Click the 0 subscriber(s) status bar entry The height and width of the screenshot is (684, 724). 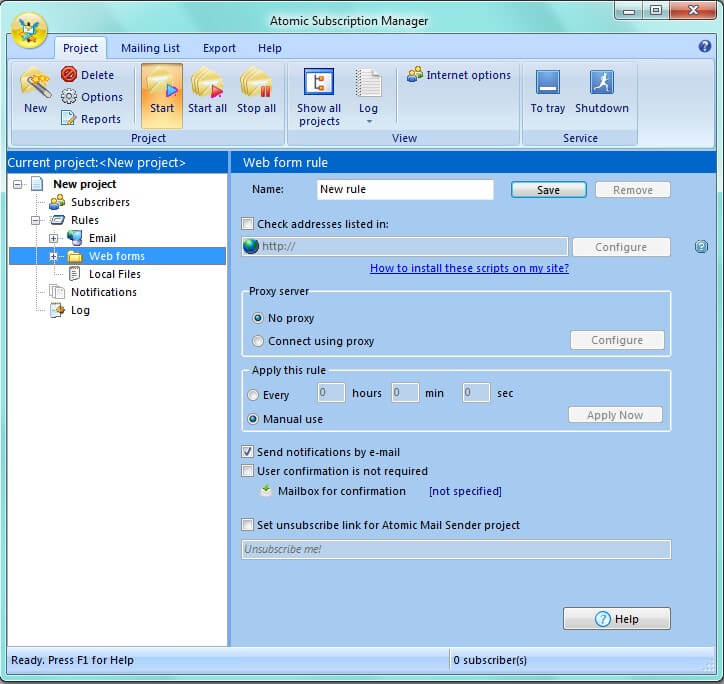[490, 660]
